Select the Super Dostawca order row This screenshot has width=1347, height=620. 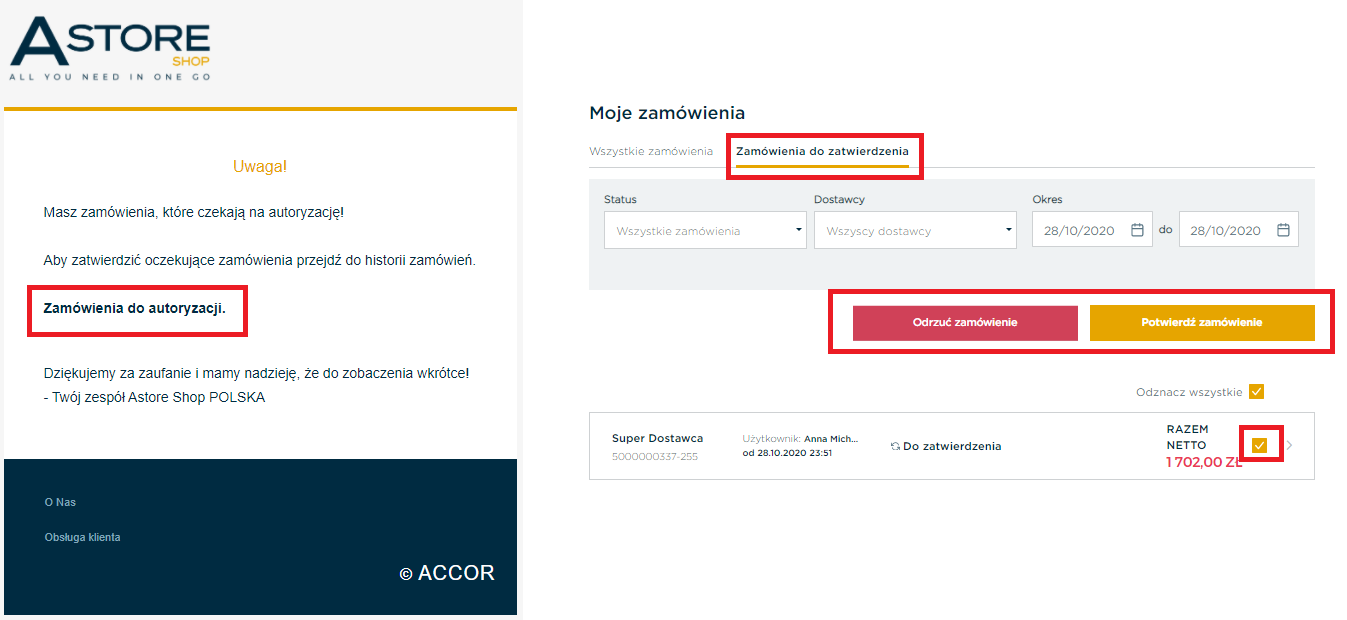[952, 446]
